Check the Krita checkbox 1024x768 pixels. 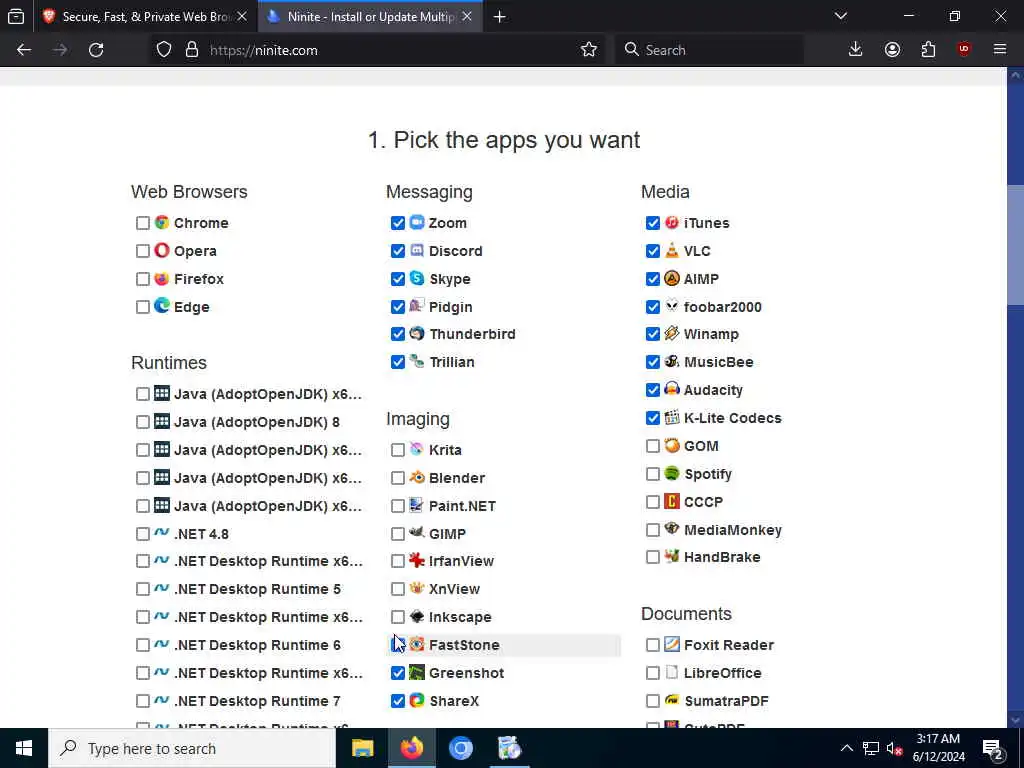(x=398, y=450)
